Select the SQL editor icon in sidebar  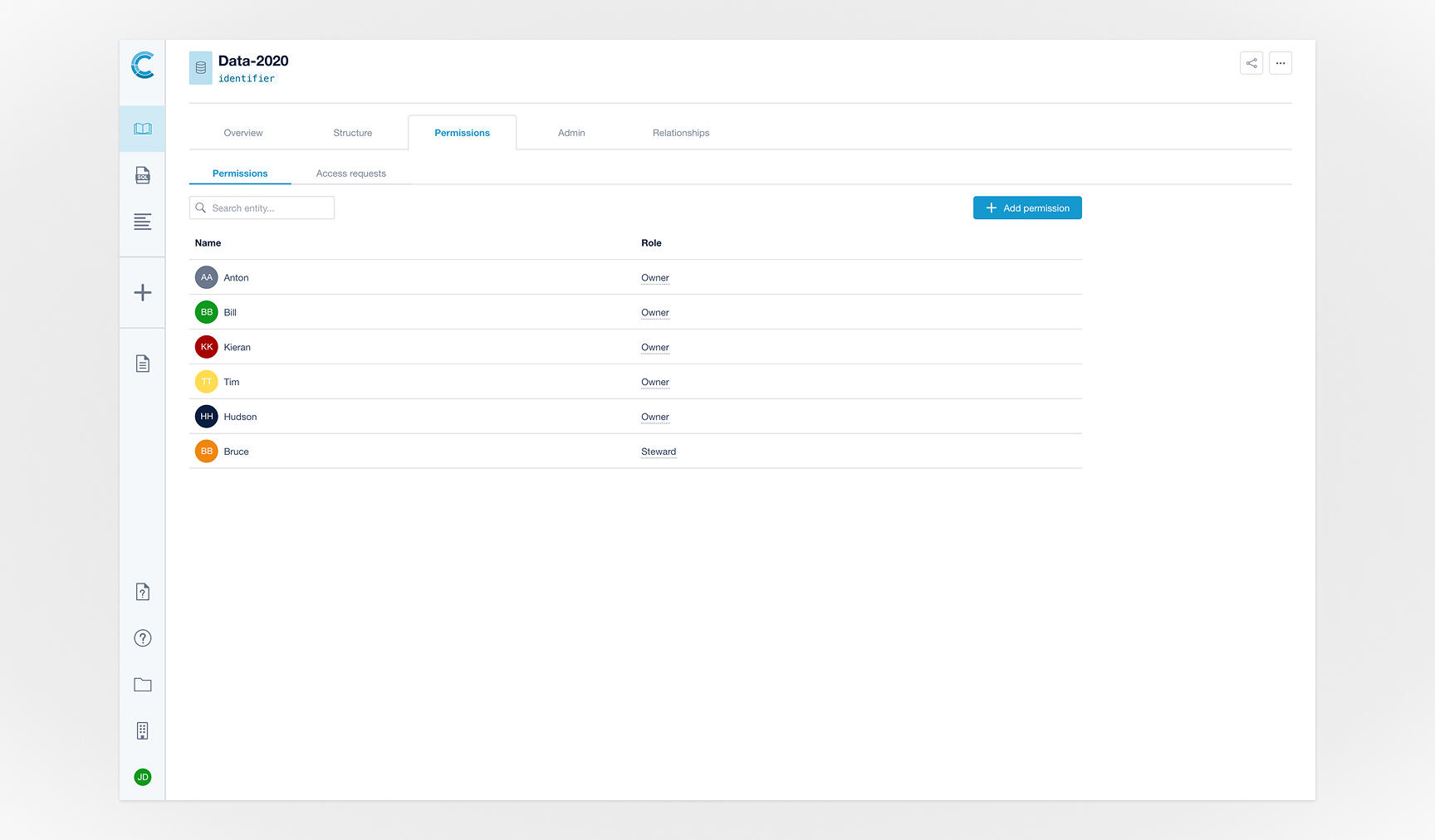click(x=142, y=175)
